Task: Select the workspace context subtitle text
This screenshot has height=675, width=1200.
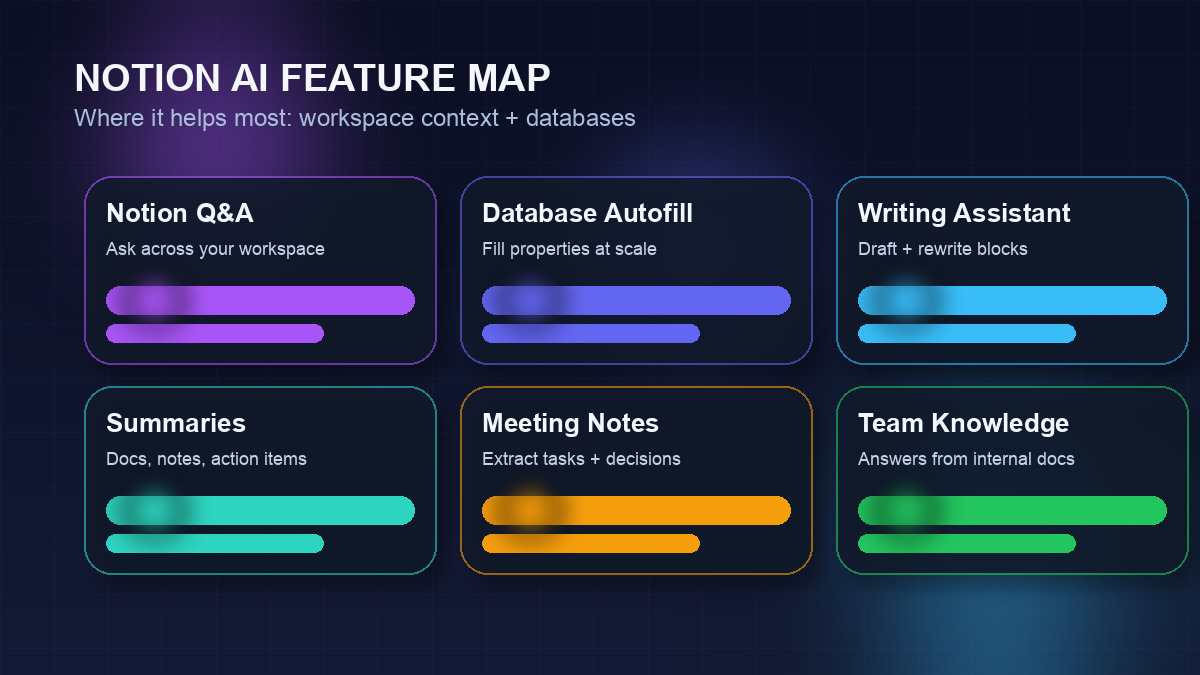Action: 354,118
